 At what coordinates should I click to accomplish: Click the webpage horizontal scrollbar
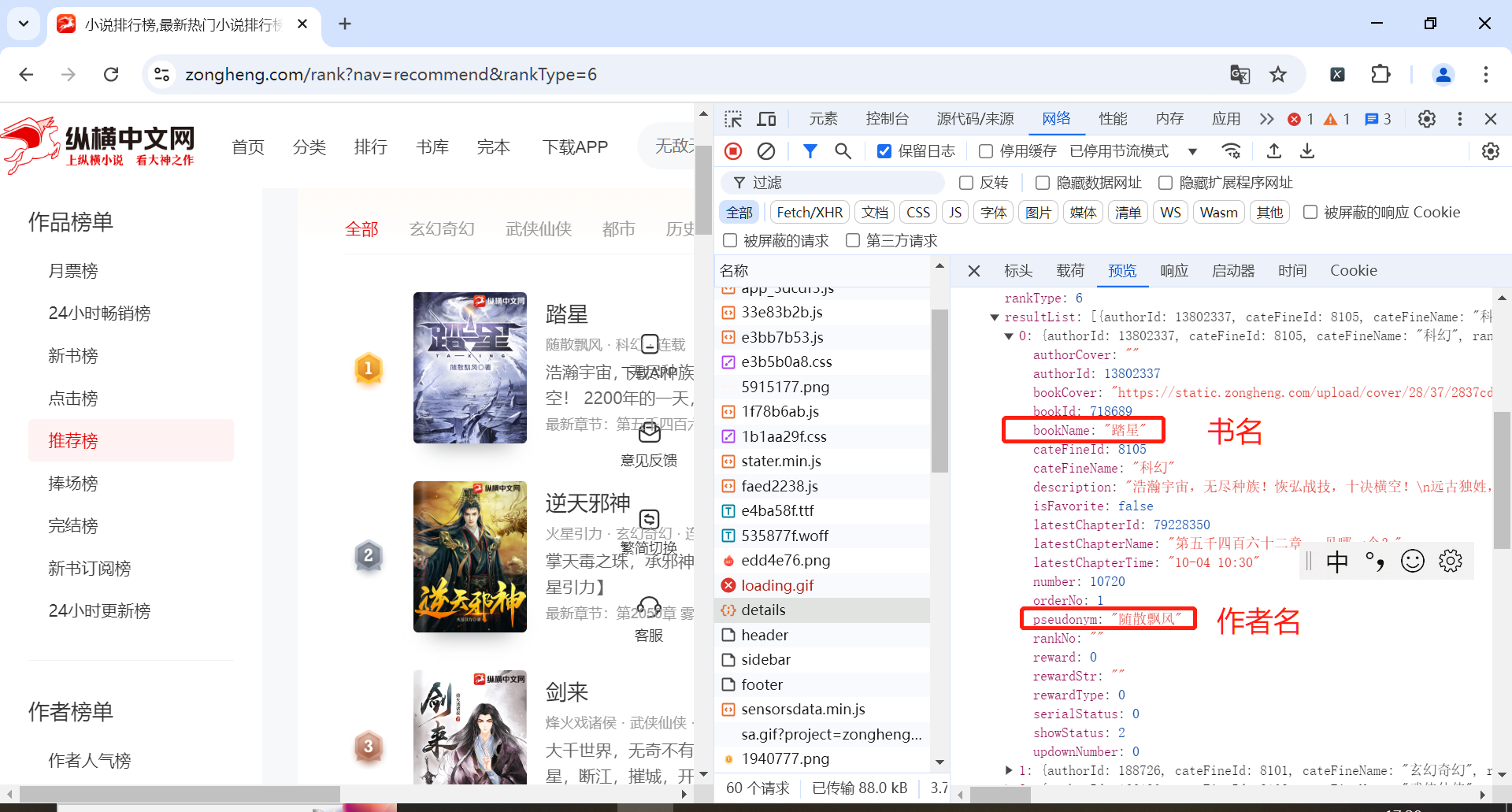(180, 794)
